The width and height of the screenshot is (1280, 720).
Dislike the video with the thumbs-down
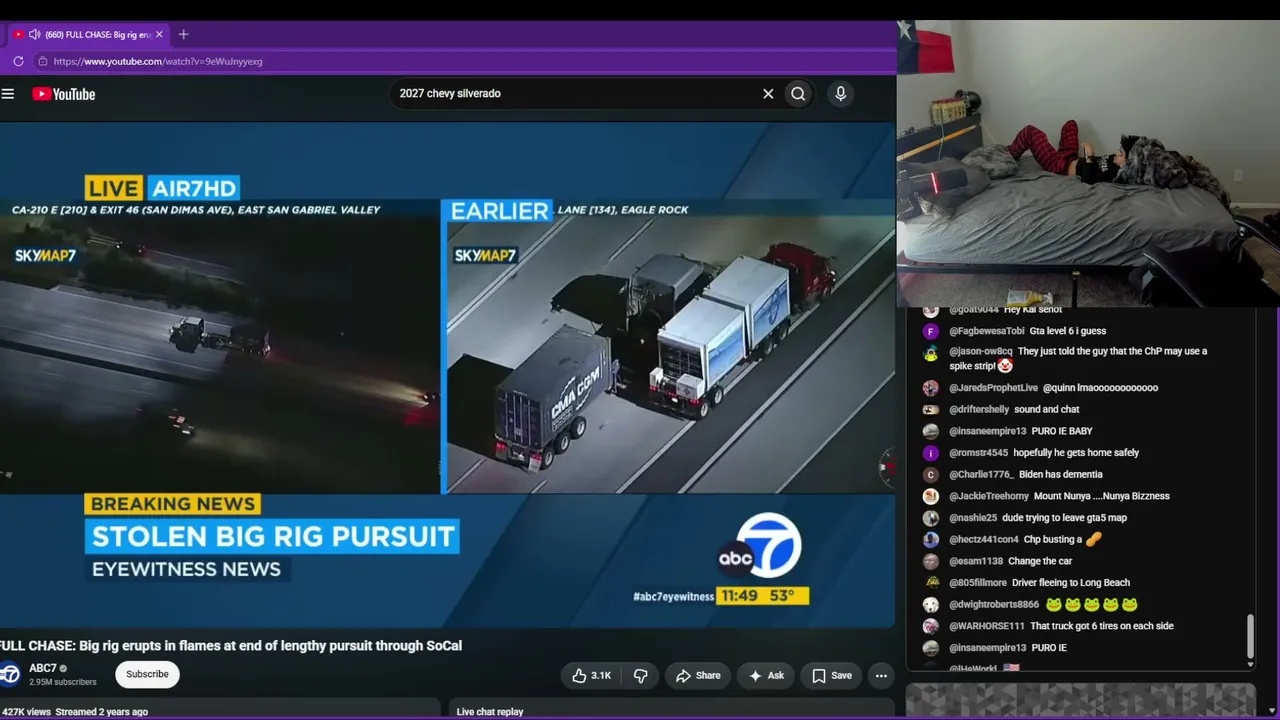(x=640, y=676)
